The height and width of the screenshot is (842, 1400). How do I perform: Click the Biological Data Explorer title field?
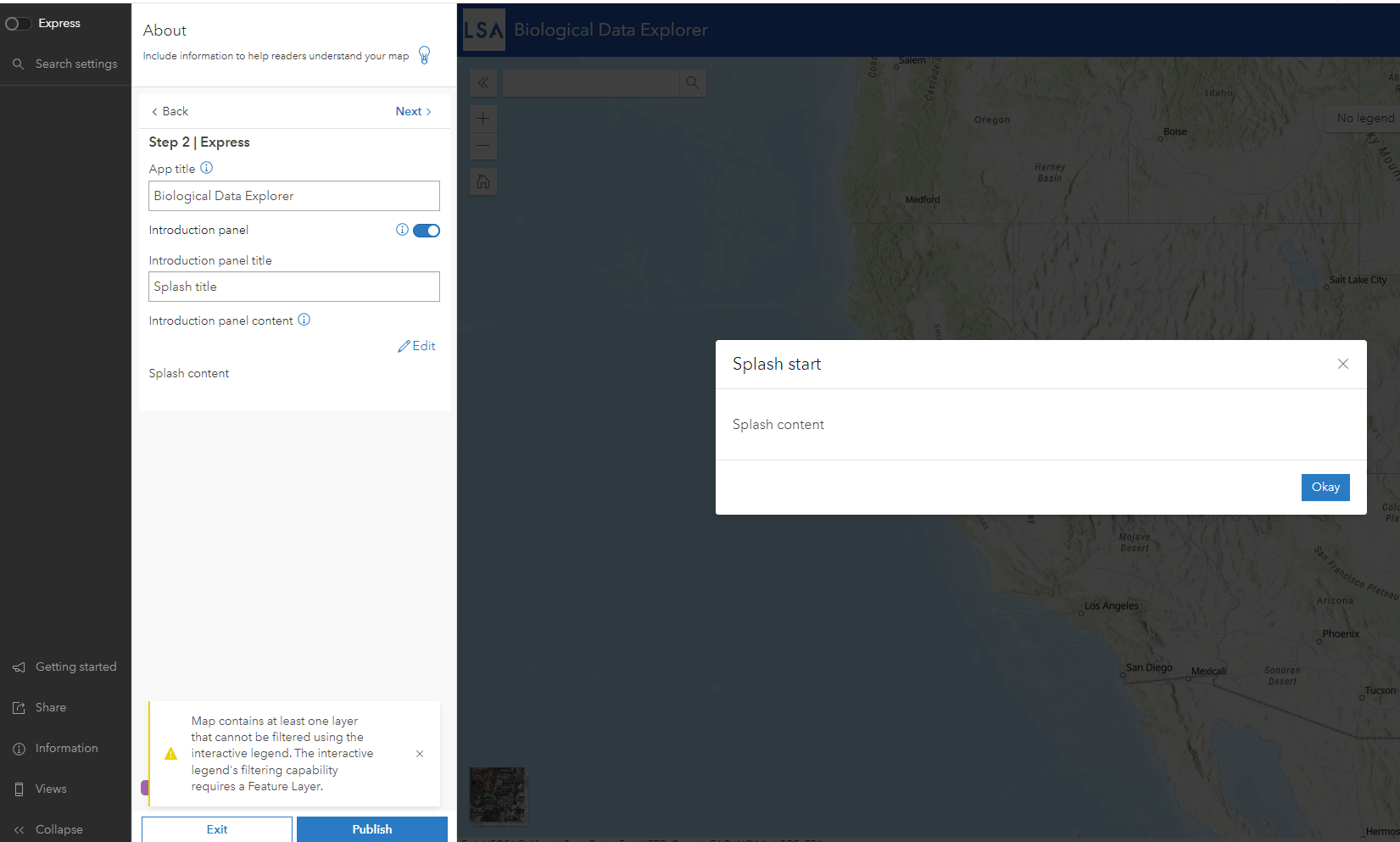[x=293, y=196]
